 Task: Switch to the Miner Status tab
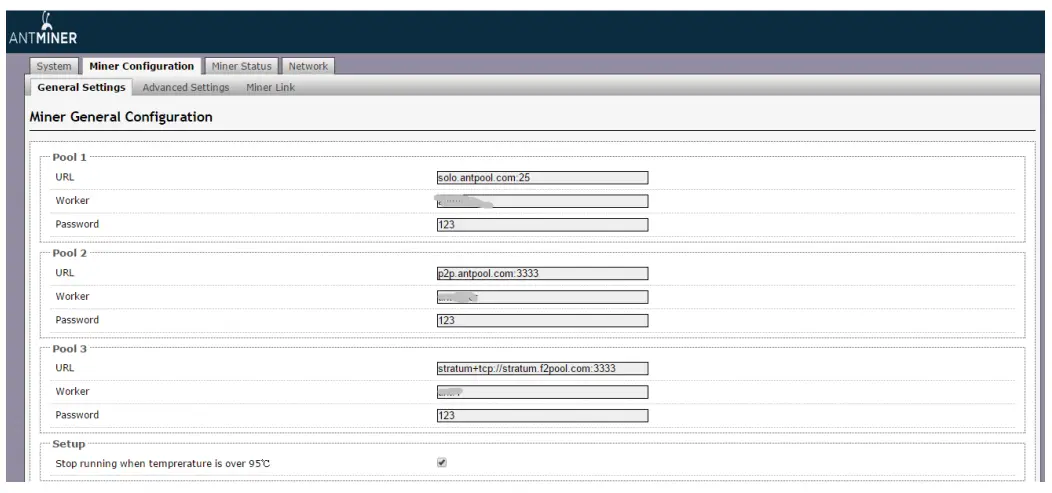click(242, 66)
